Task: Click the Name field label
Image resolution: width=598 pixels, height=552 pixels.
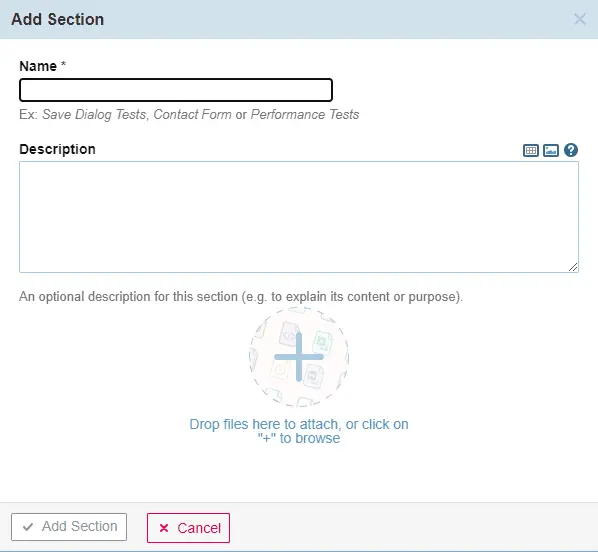Action: click(38, 66)
